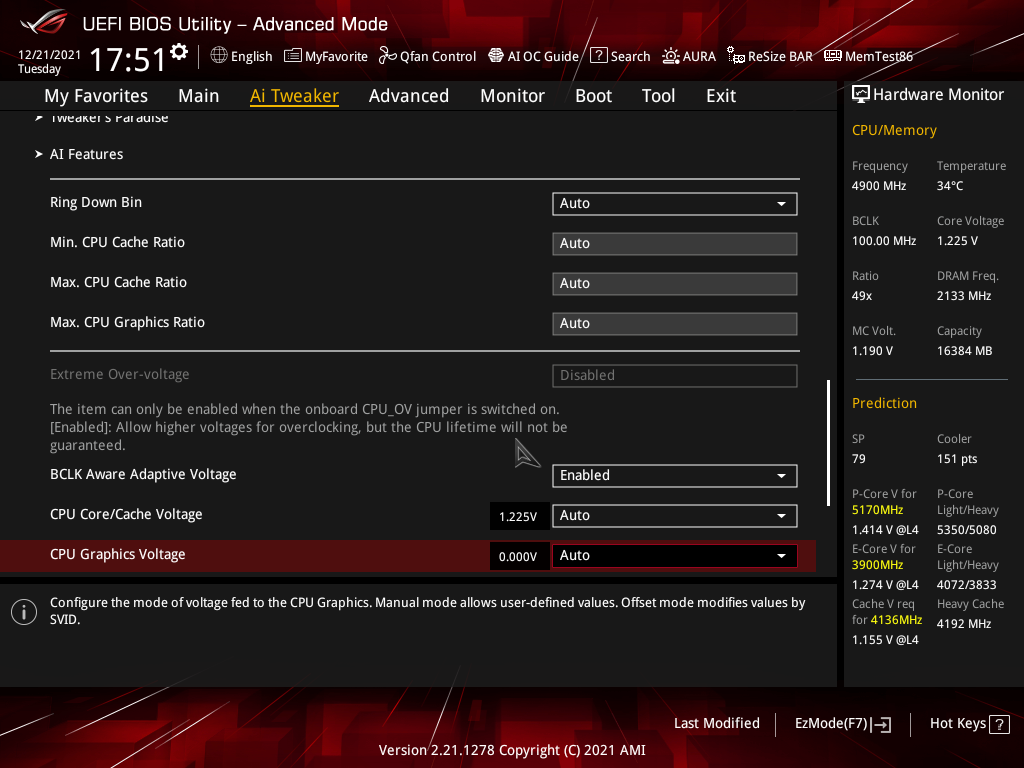Open the Exit tab
Viewport: 1024px width, 768px height.
721,96
